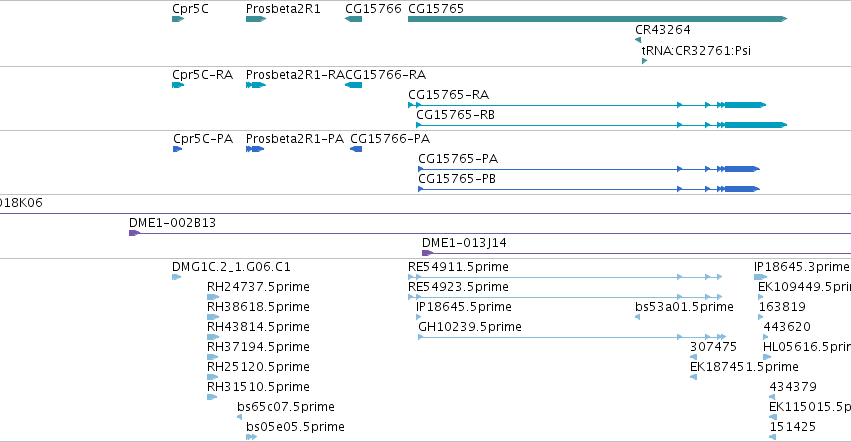Image resolution: width=851 pixels, height=442 pixels.
Task: Click the CG15765-RB transcript glyph
Action: [x=601, y=125]
